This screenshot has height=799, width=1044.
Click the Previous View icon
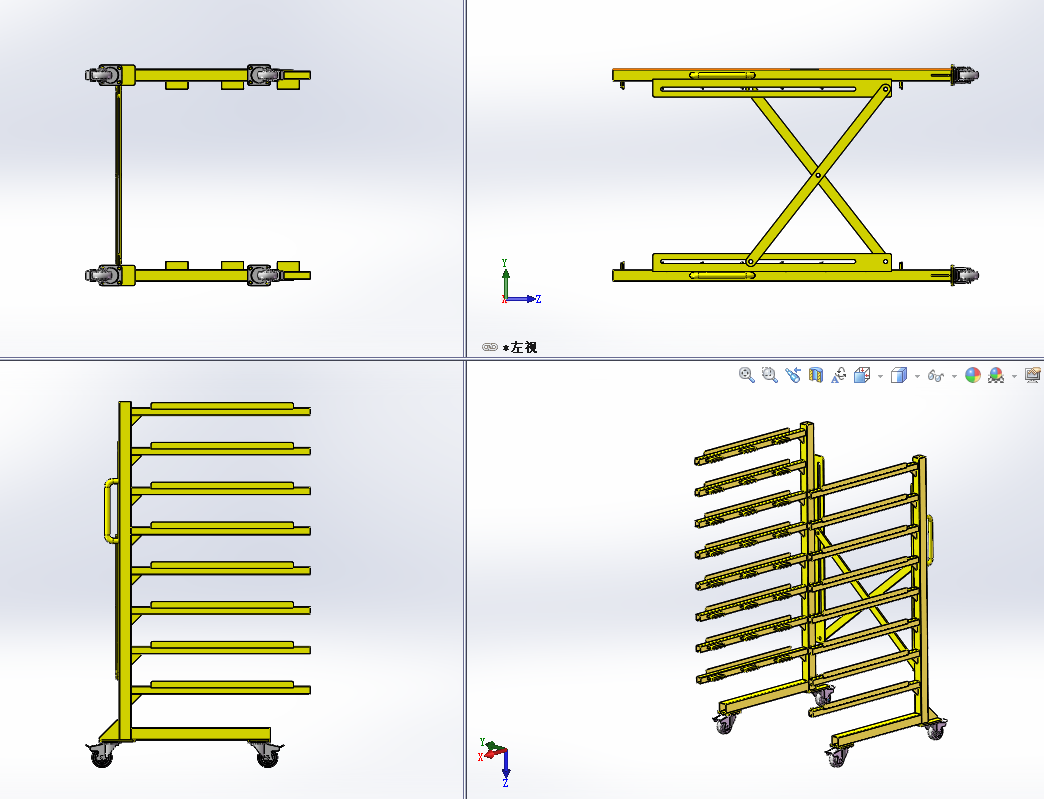pos(792,375)
